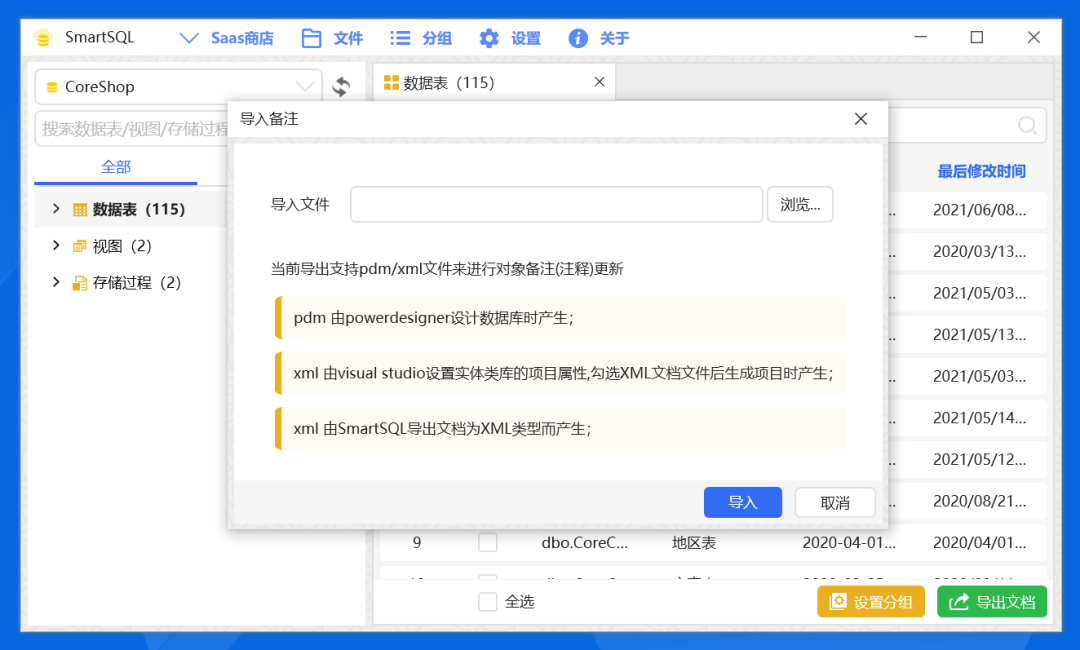This screenshot has height=650, width=1080.
Task: Click the 取消 button
Action: [835, 503]
